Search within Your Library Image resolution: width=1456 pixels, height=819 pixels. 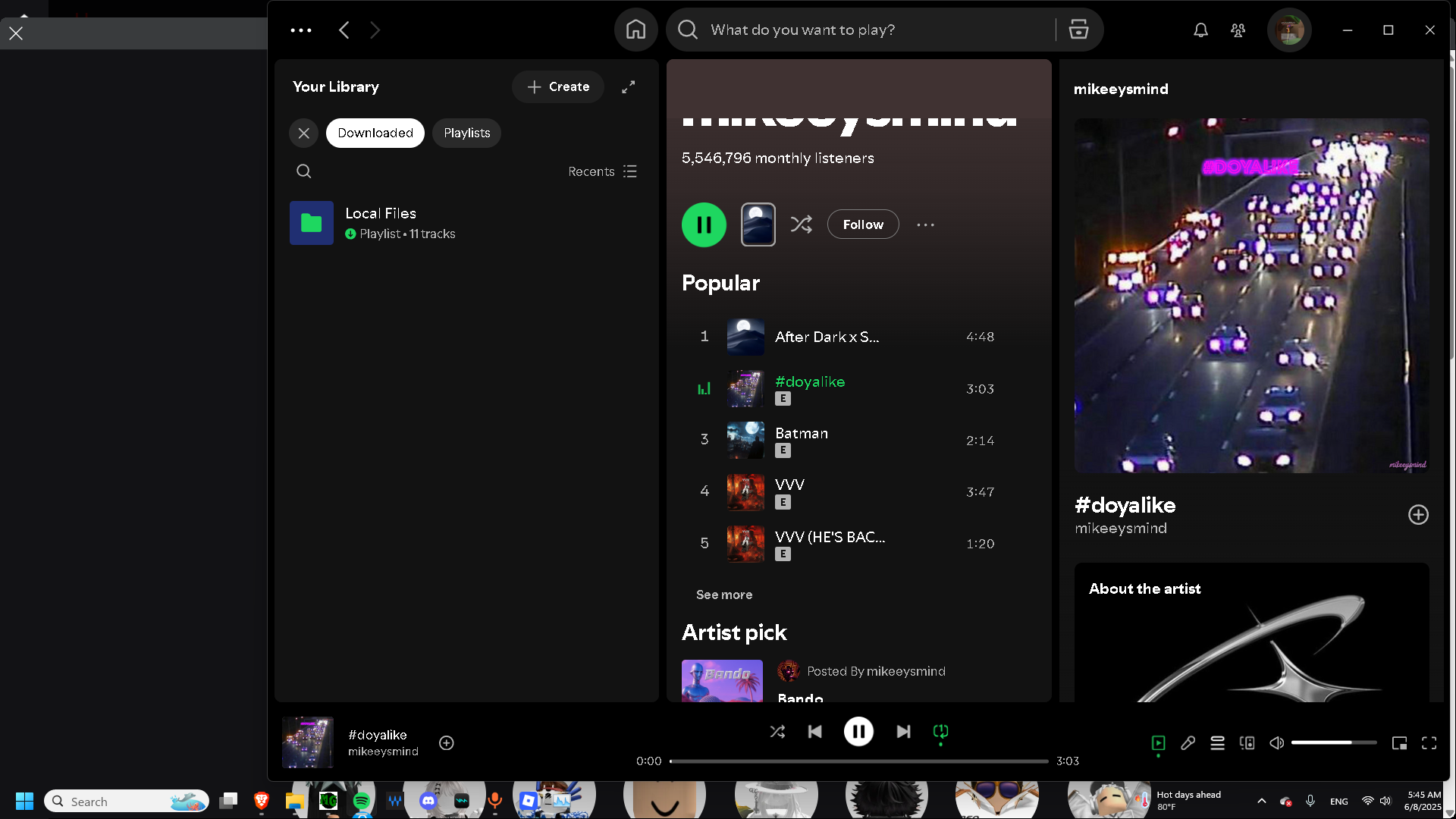coord(304,171)
